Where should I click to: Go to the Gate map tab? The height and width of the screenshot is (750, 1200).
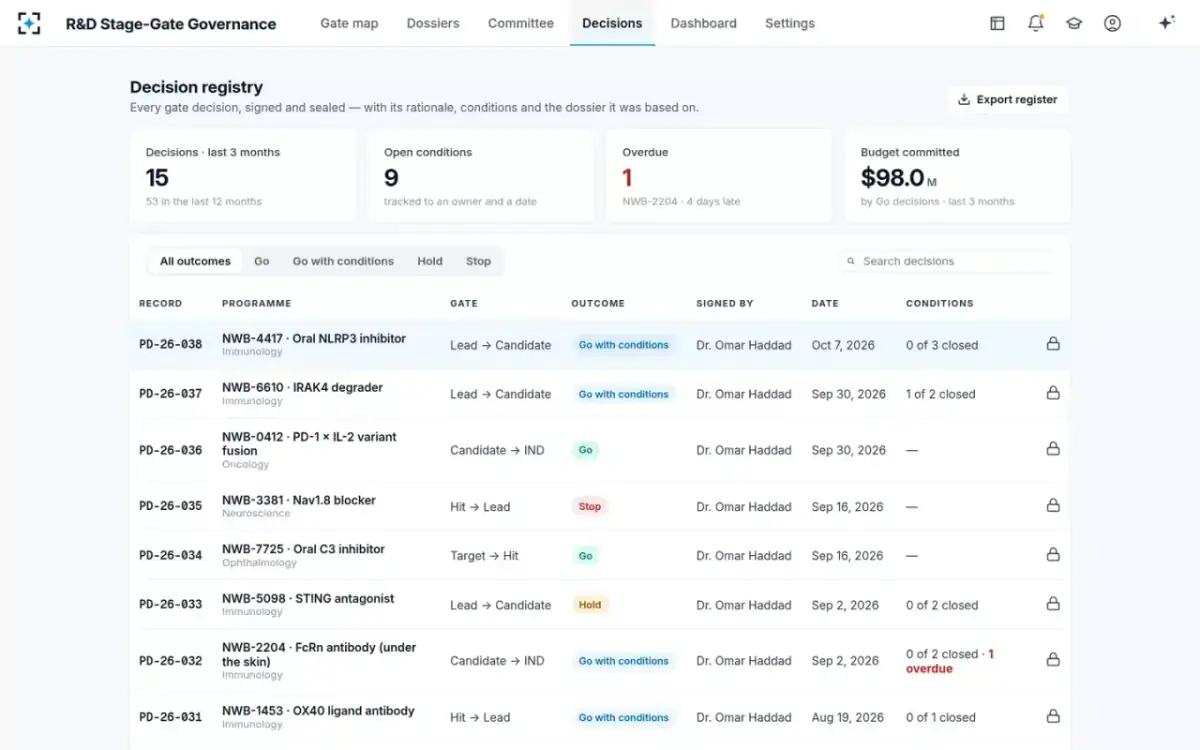point(349,23)
